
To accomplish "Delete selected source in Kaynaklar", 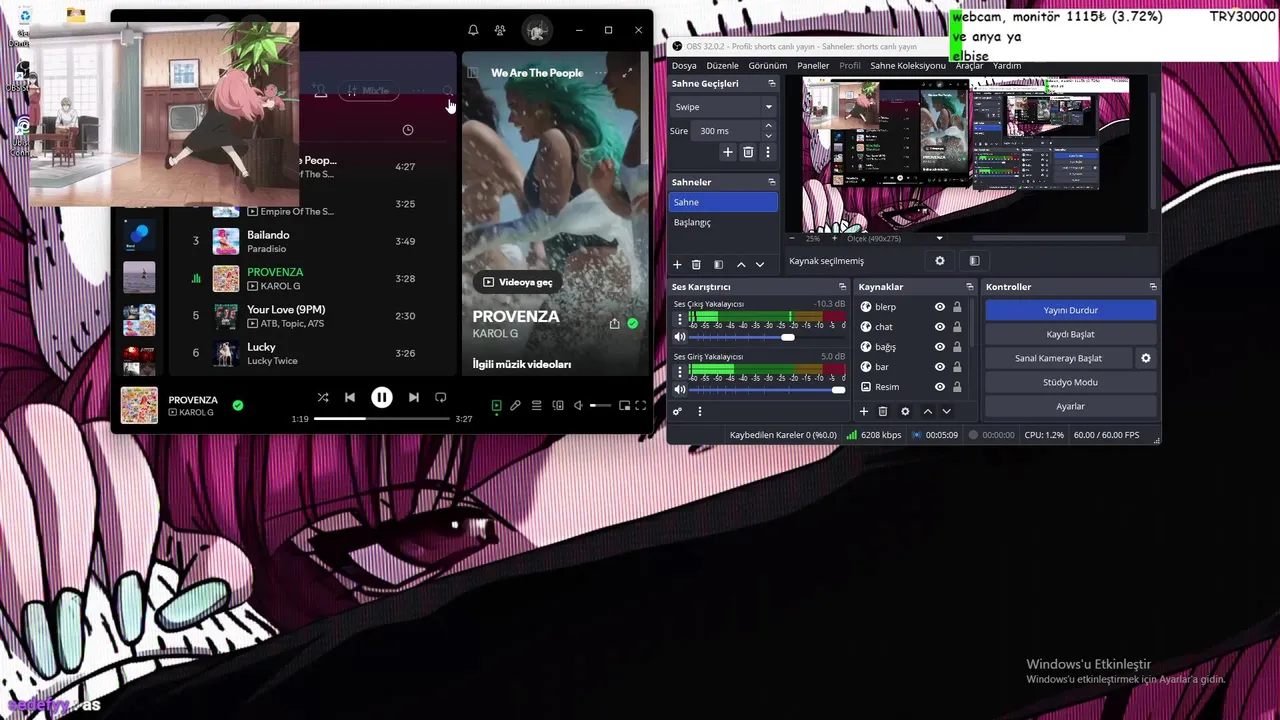I will (x=883, y=411).
